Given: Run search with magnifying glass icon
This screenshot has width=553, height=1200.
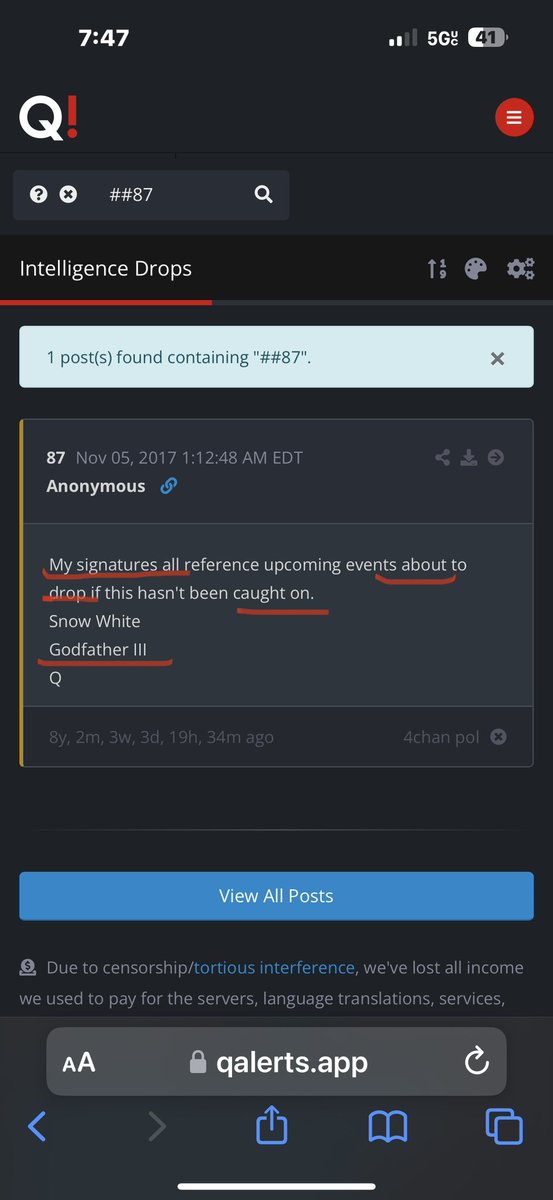Looking at the screenshot, I should [x=263, y=194].
